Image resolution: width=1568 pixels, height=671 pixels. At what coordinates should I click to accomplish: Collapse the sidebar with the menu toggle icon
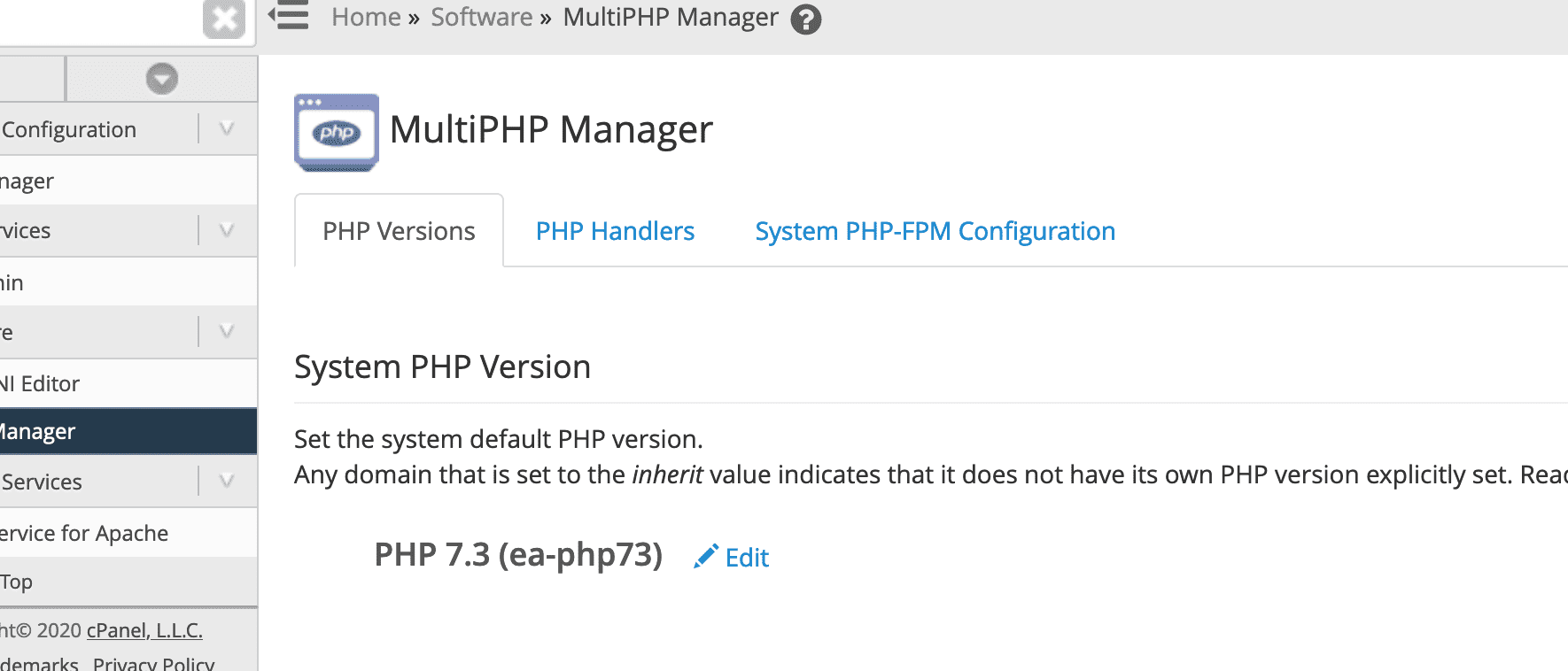point(289,15)
